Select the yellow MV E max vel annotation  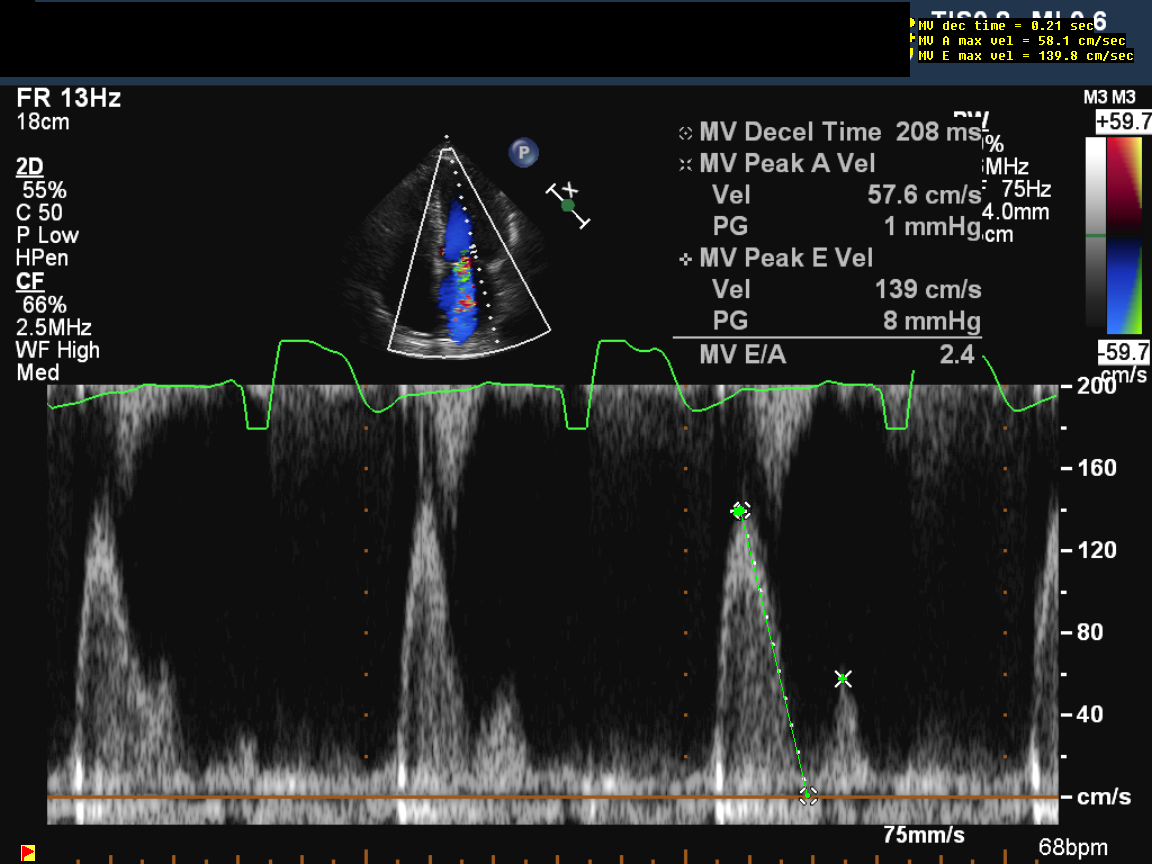(x=1025, y=56)
